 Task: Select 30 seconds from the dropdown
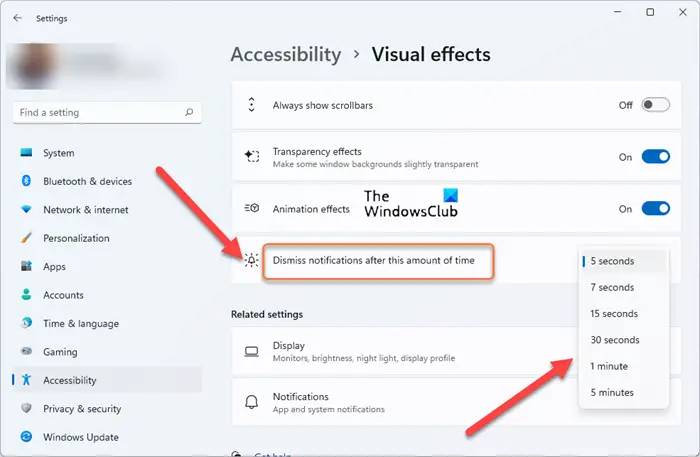[614, 340]
